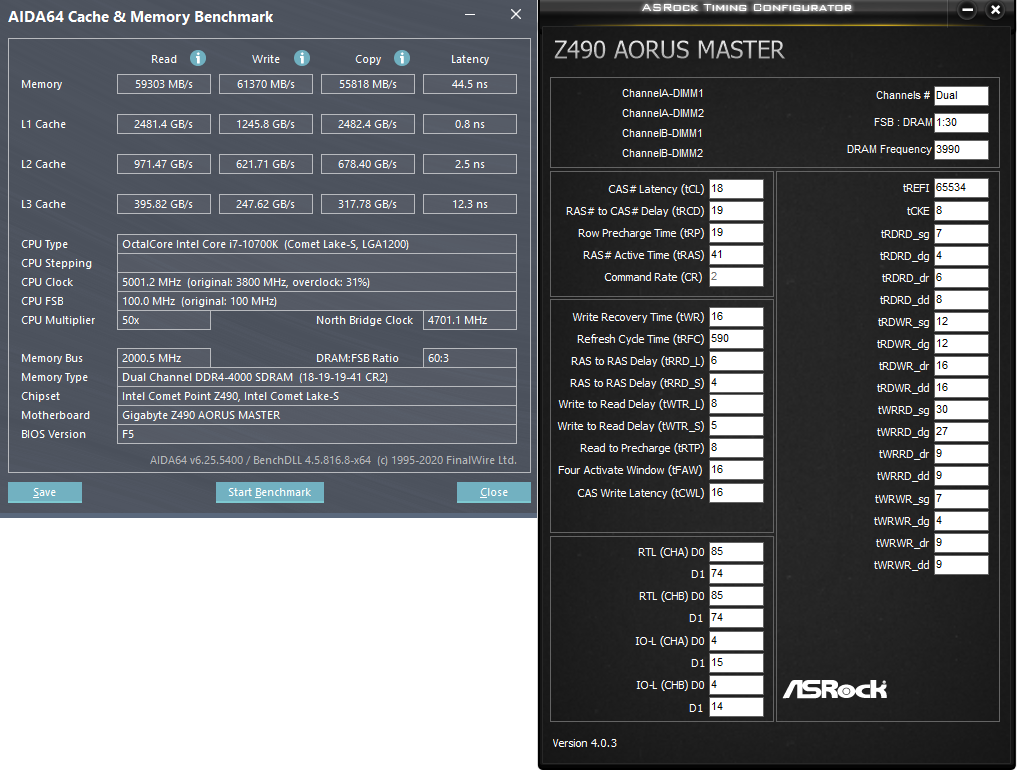Select the L3 Cache Copy value 317.78 GB/s
The height and width of the screenshot is (770, 1018).
[x=367, y=204]
